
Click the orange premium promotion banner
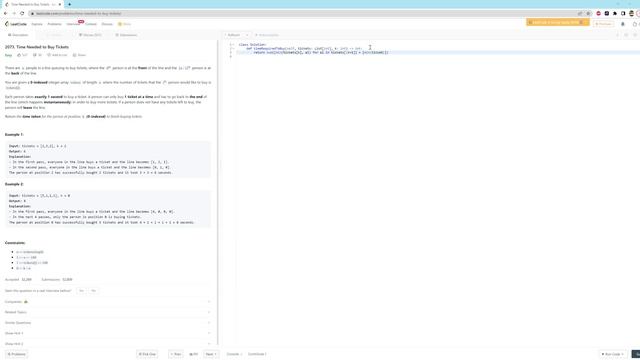pos(557,22)
